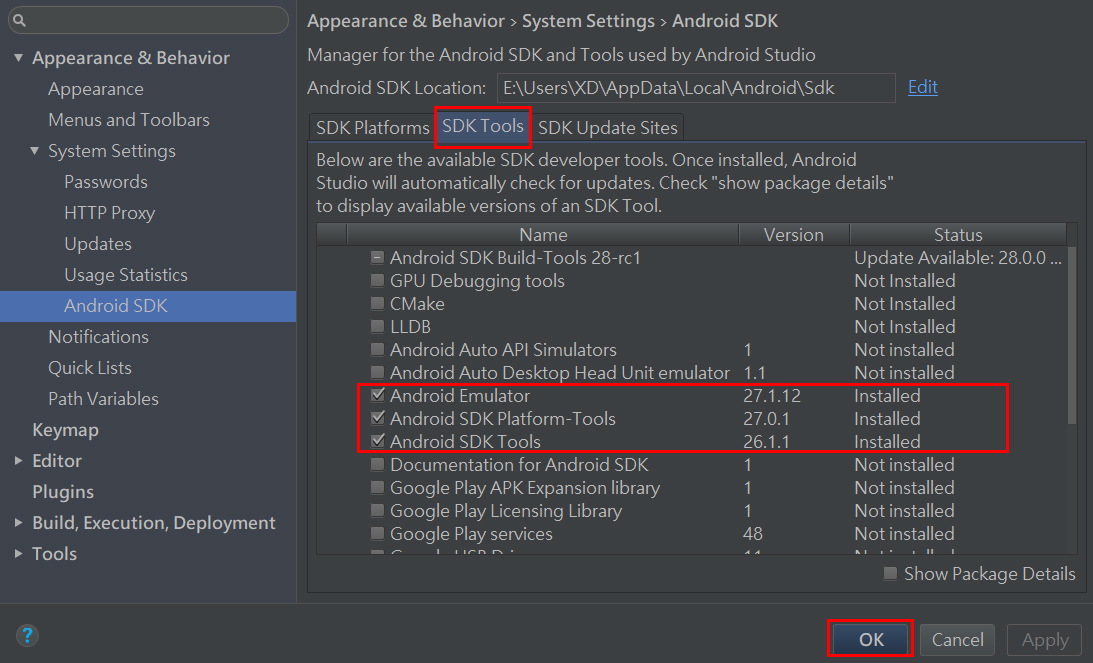
Task: Switch to the SDK Tools tab
Action: (x=483, y=126)
